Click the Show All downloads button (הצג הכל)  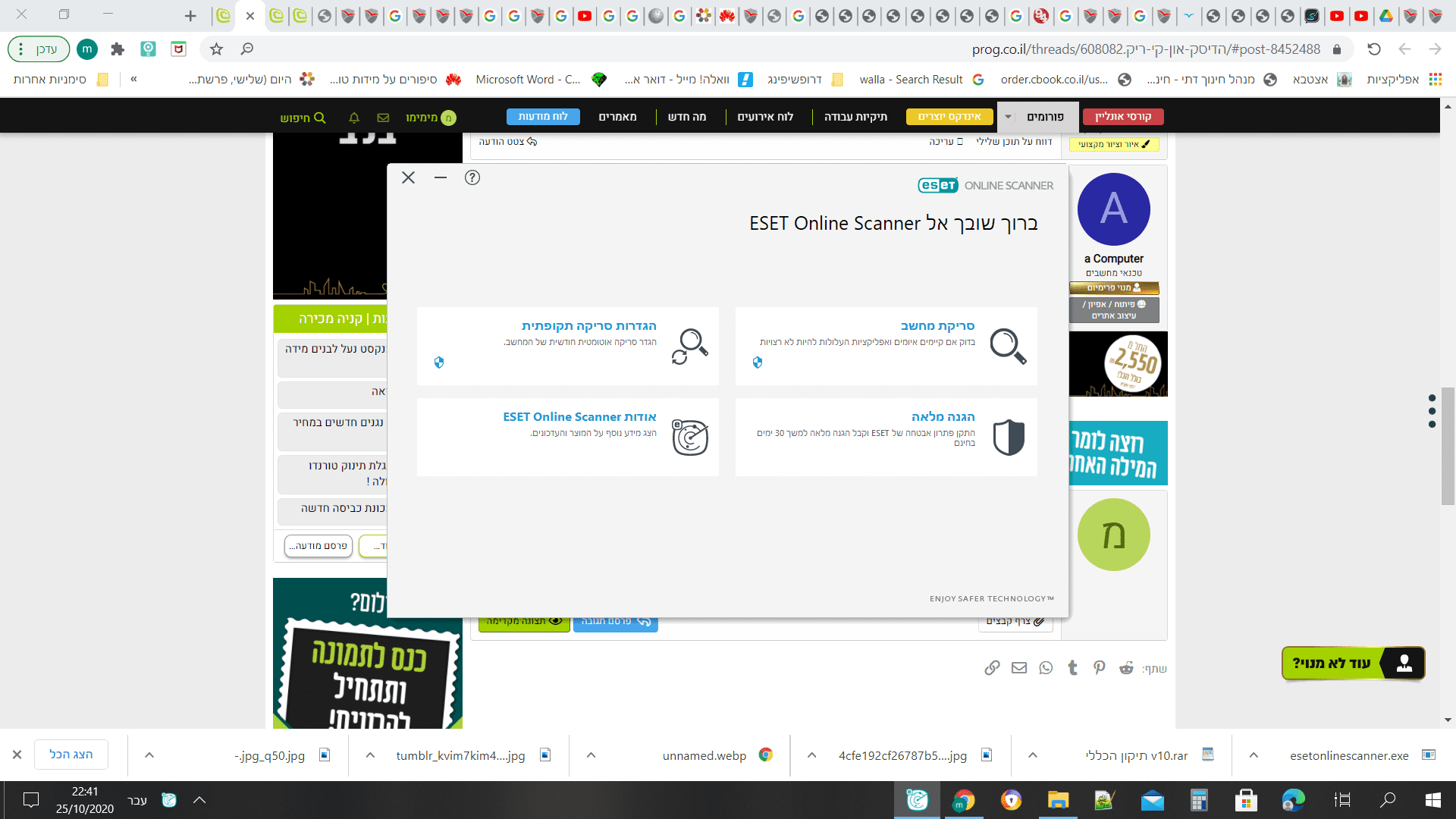[x=71, y=755]
